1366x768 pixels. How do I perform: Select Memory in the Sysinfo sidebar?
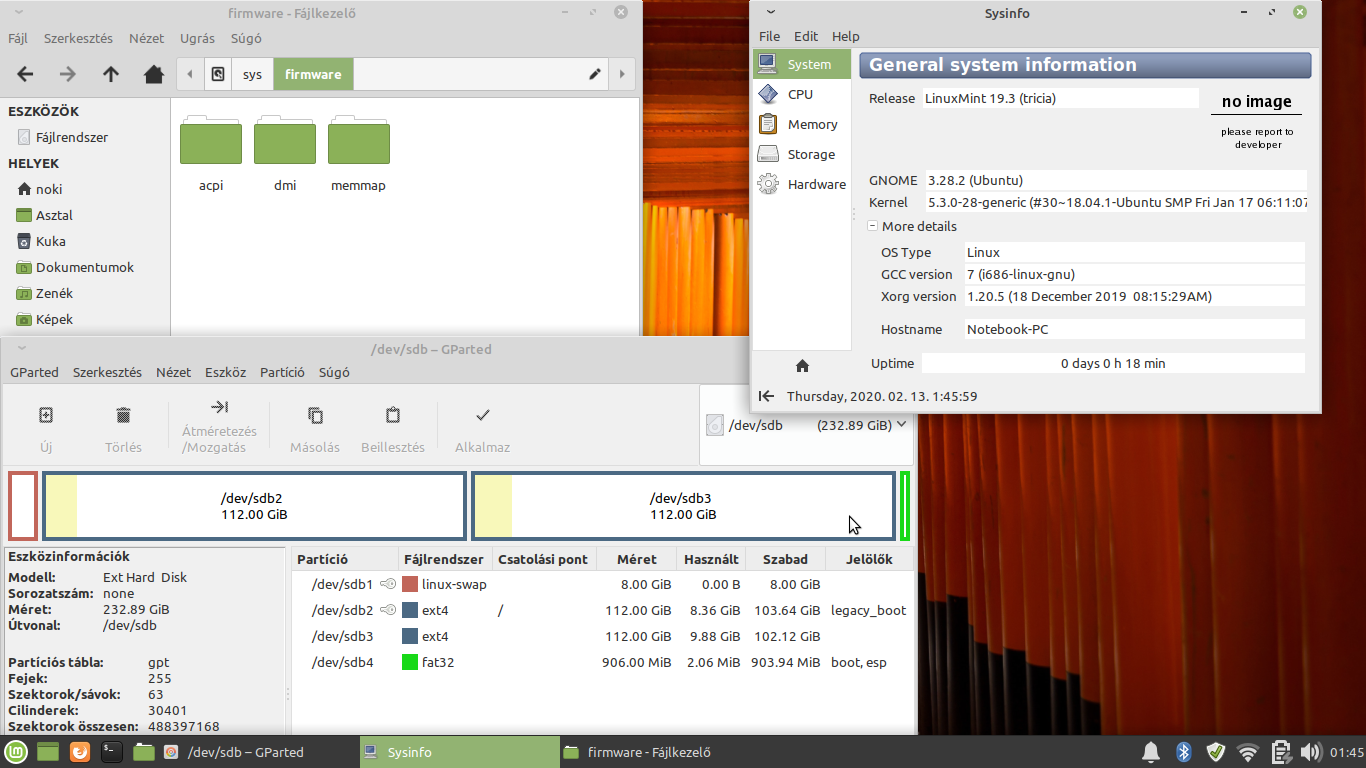[802, 124]
